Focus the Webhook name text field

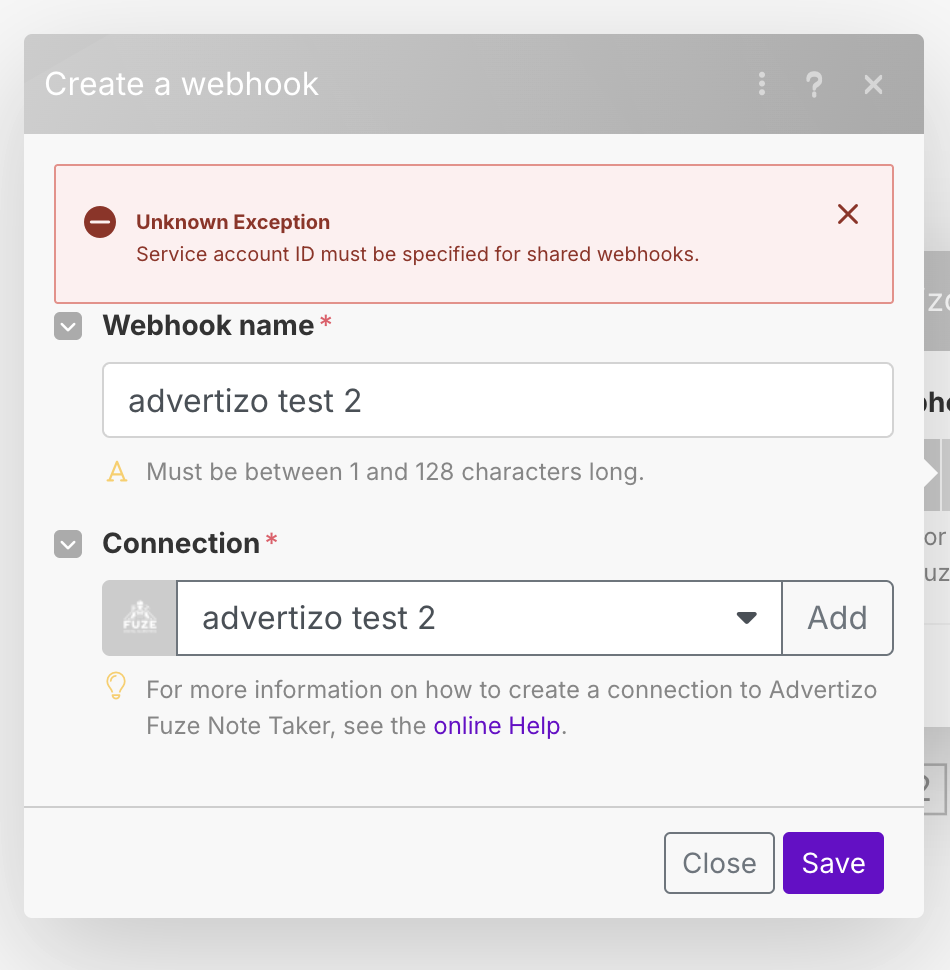(497, 400)
